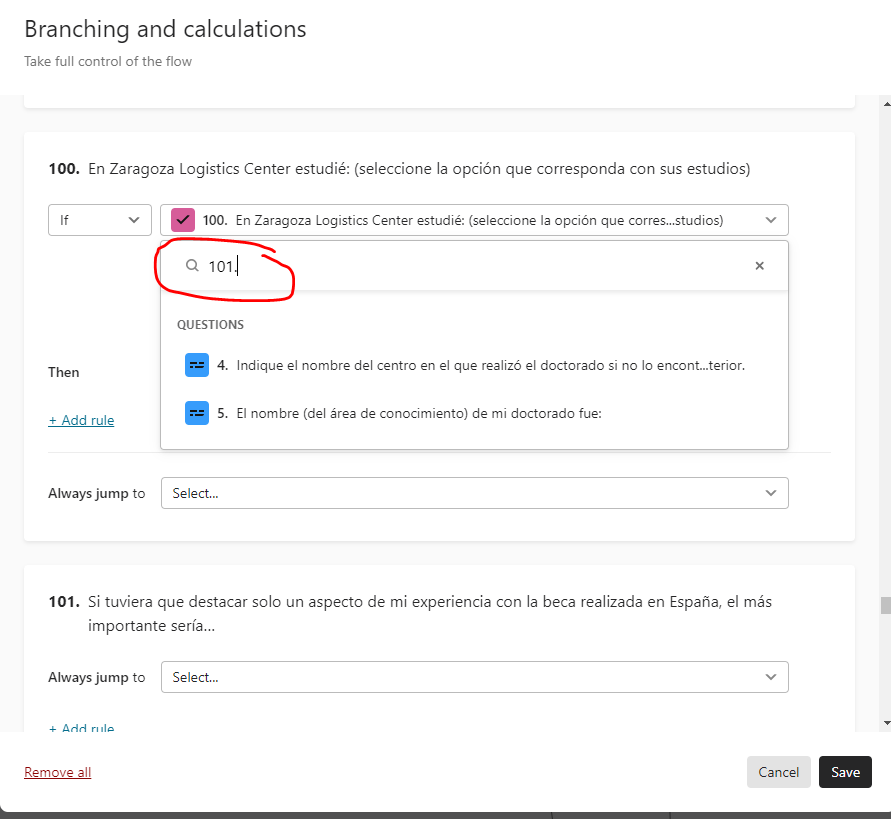Click the vertical scrollbar thumb
The height and width of the screenshot is (819, 891).
(886, 605)
